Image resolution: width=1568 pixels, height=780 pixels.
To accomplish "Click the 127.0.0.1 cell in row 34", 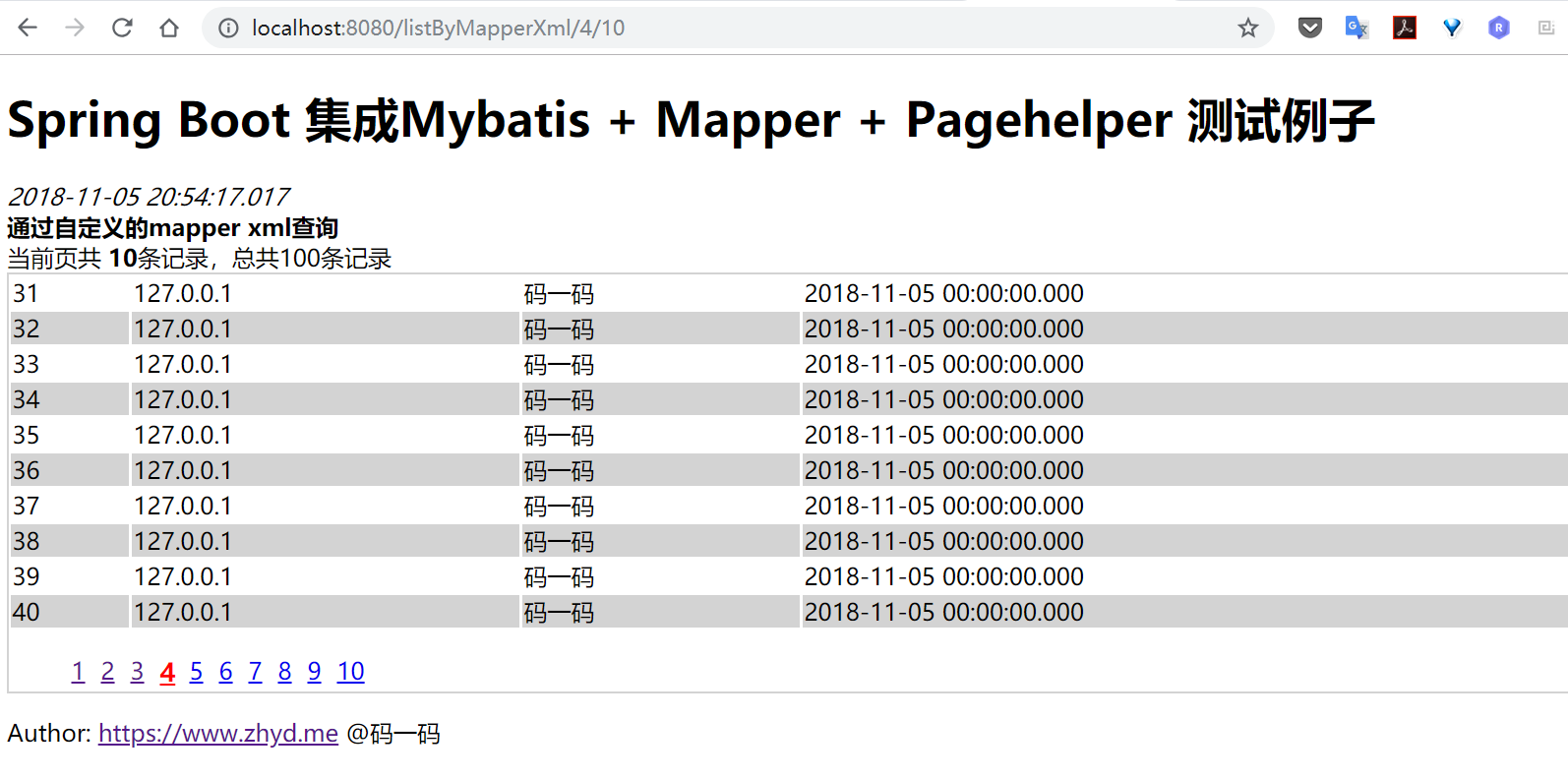I will pos(325,399).
